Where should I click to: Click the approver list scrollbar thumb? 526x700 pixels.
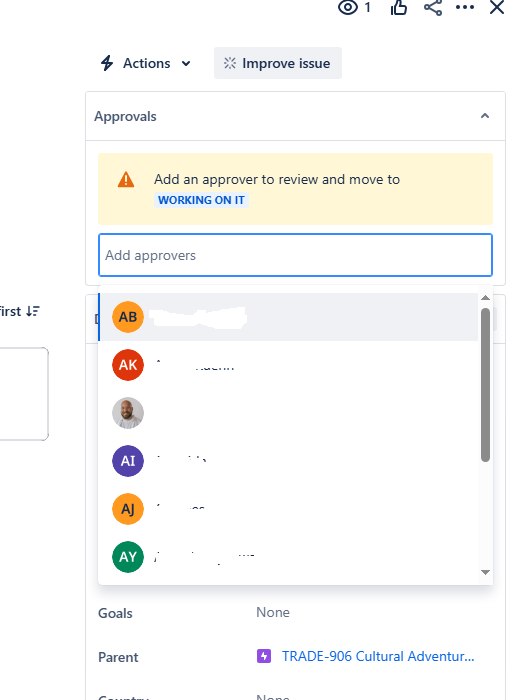coord(485,384)
